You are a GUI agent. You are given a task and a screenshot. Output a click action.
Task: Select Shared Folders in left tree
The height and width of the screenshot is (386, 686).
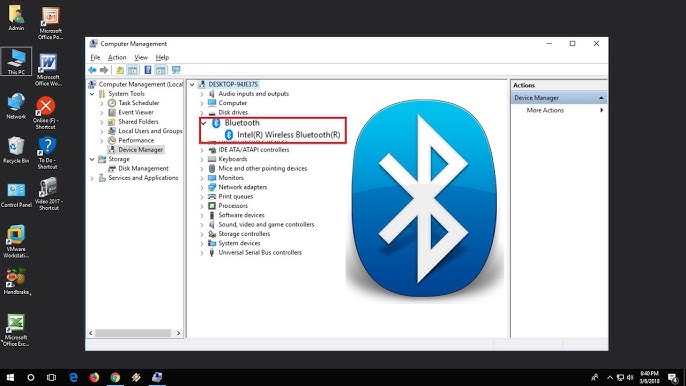tap(138, 122)
